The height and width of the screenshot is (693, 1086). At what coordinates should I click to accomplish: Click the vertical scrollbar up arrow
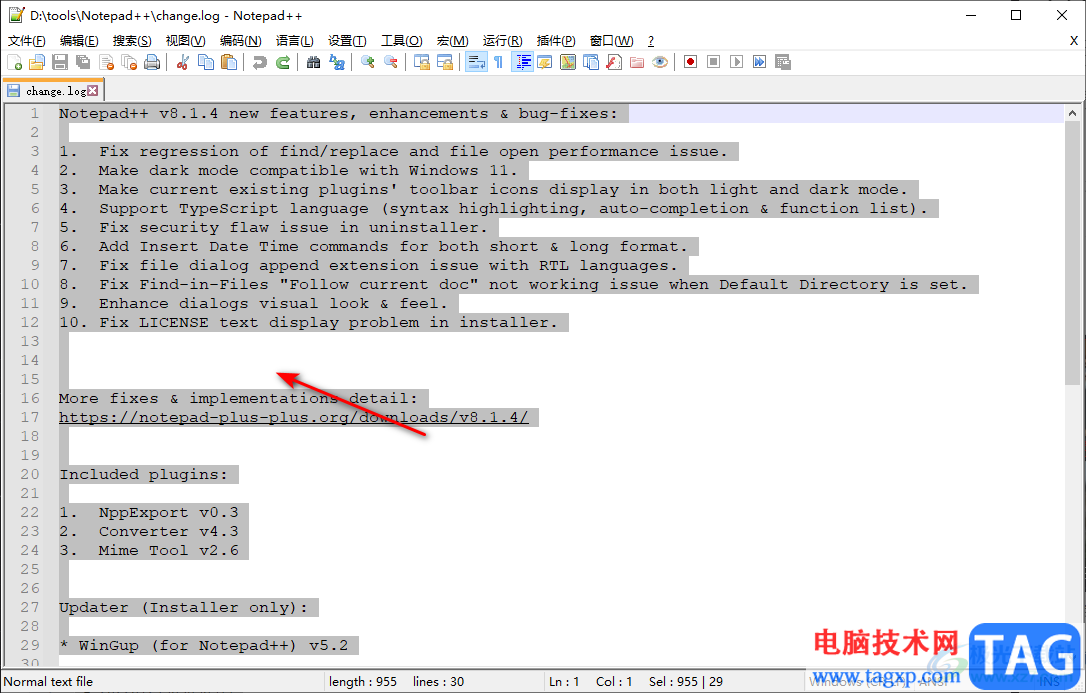pyautogui.click(x=1072, y=113)
